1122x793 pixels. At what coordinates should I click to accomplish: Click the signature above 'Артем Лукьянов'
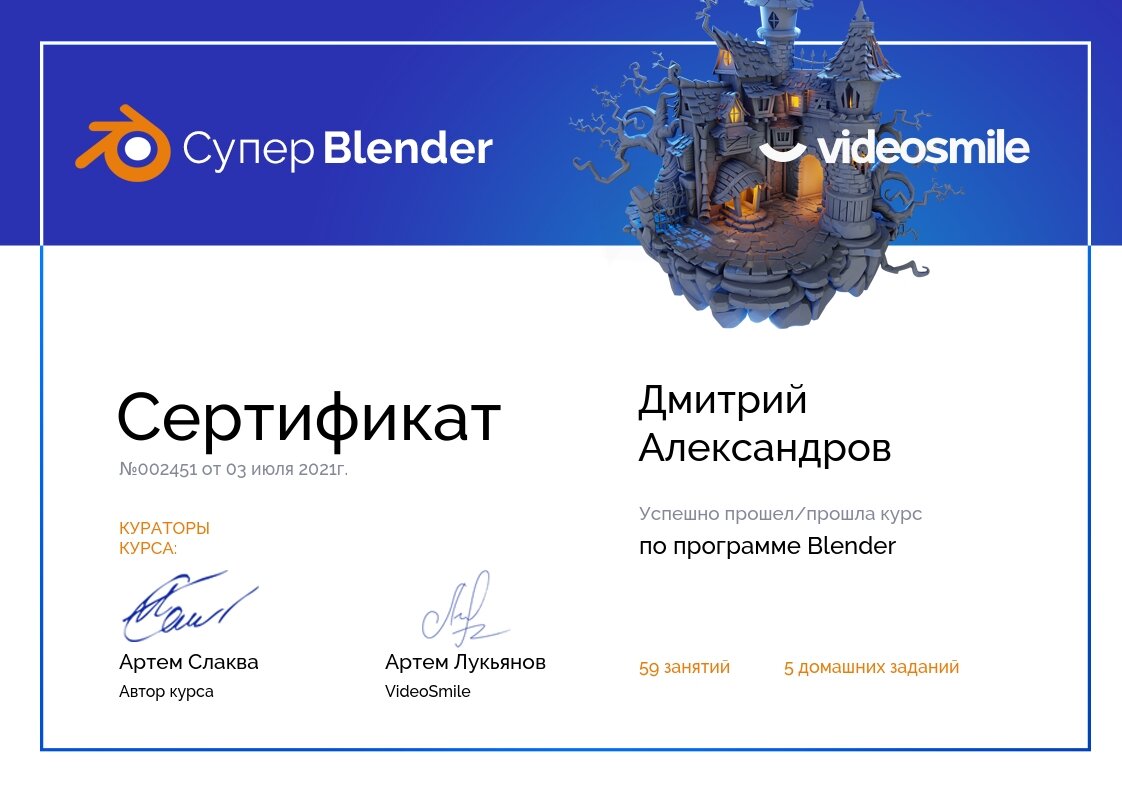[x=464, y=607]
